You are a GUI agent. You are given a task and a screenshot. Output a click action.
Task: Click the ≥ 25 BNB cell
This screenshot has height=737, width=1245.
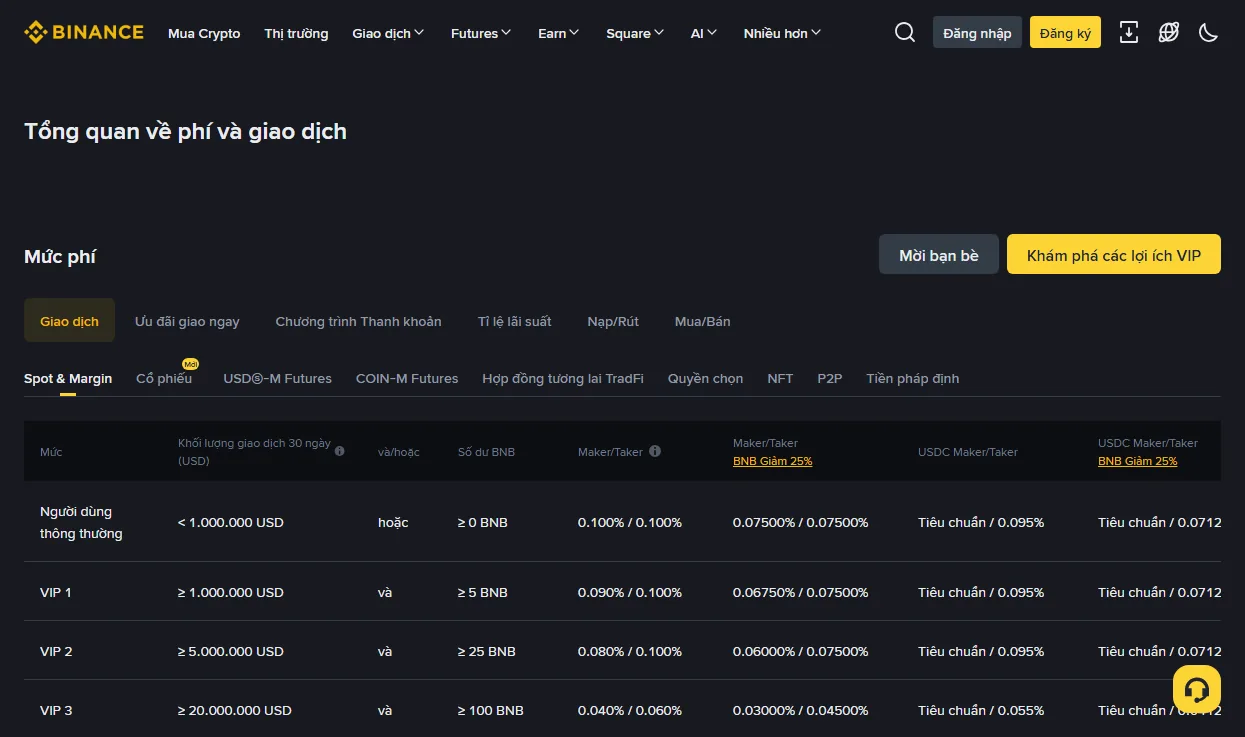tap(487, 651)
